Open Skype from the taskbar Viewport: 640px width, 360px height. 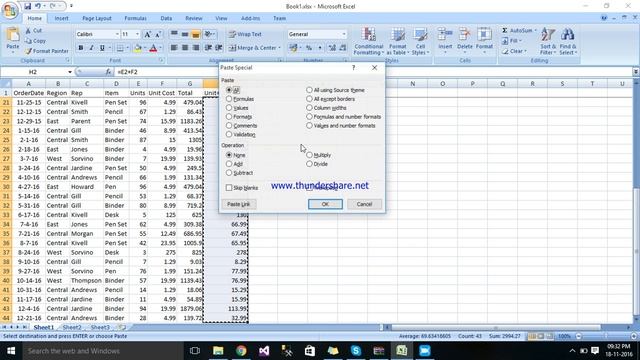click(356, 351)
